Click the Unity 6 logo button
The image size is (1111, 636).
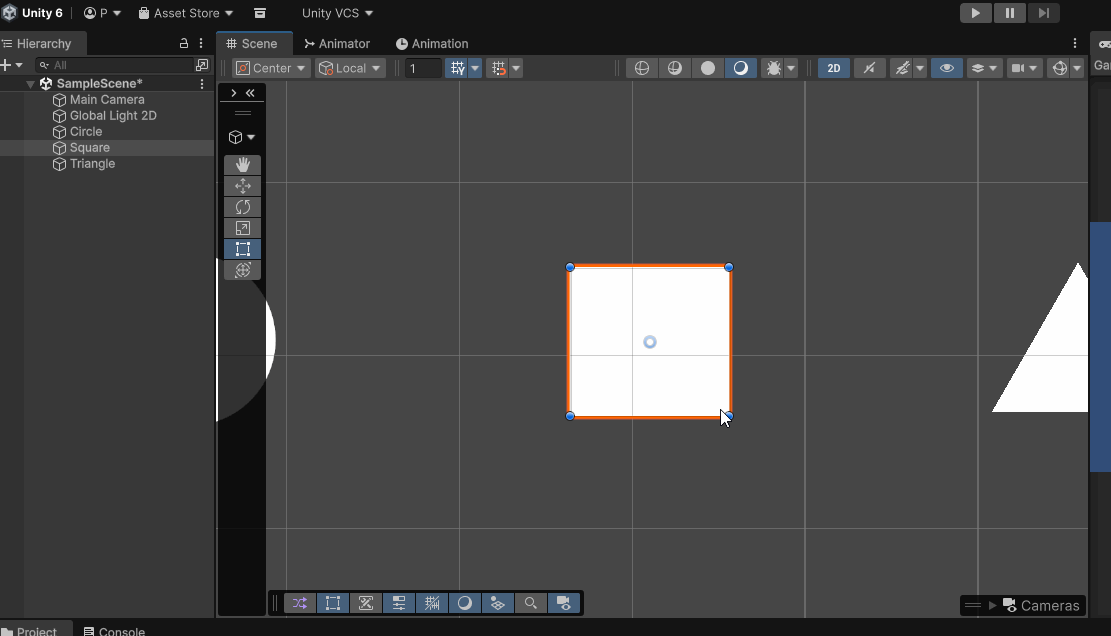click(x=33, y=13)
